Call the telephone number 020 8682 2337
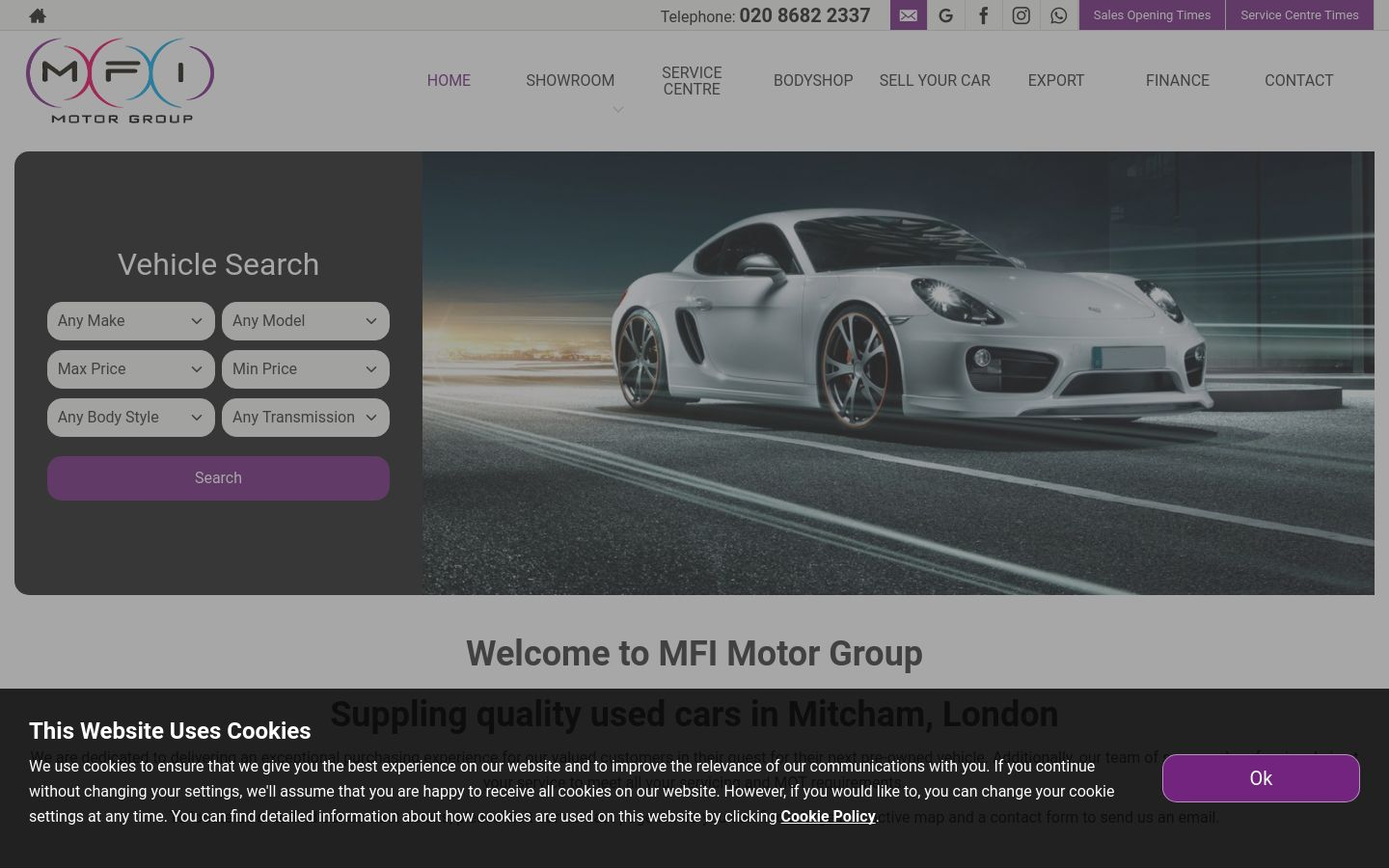 [x=804, y=15]
